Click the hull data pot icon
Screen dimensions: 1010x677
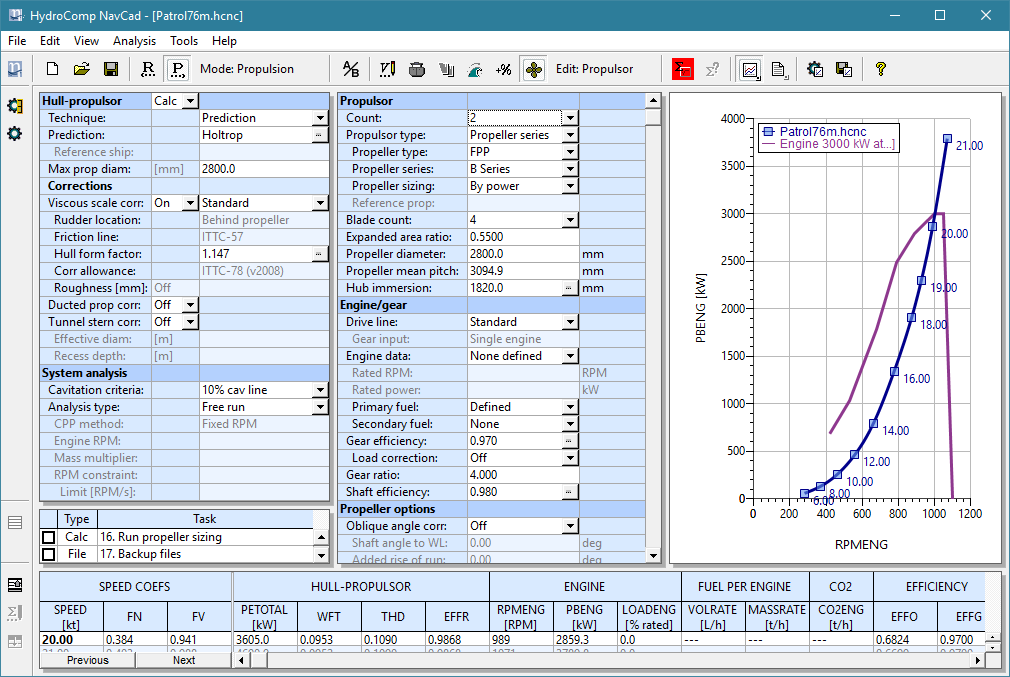417,69
